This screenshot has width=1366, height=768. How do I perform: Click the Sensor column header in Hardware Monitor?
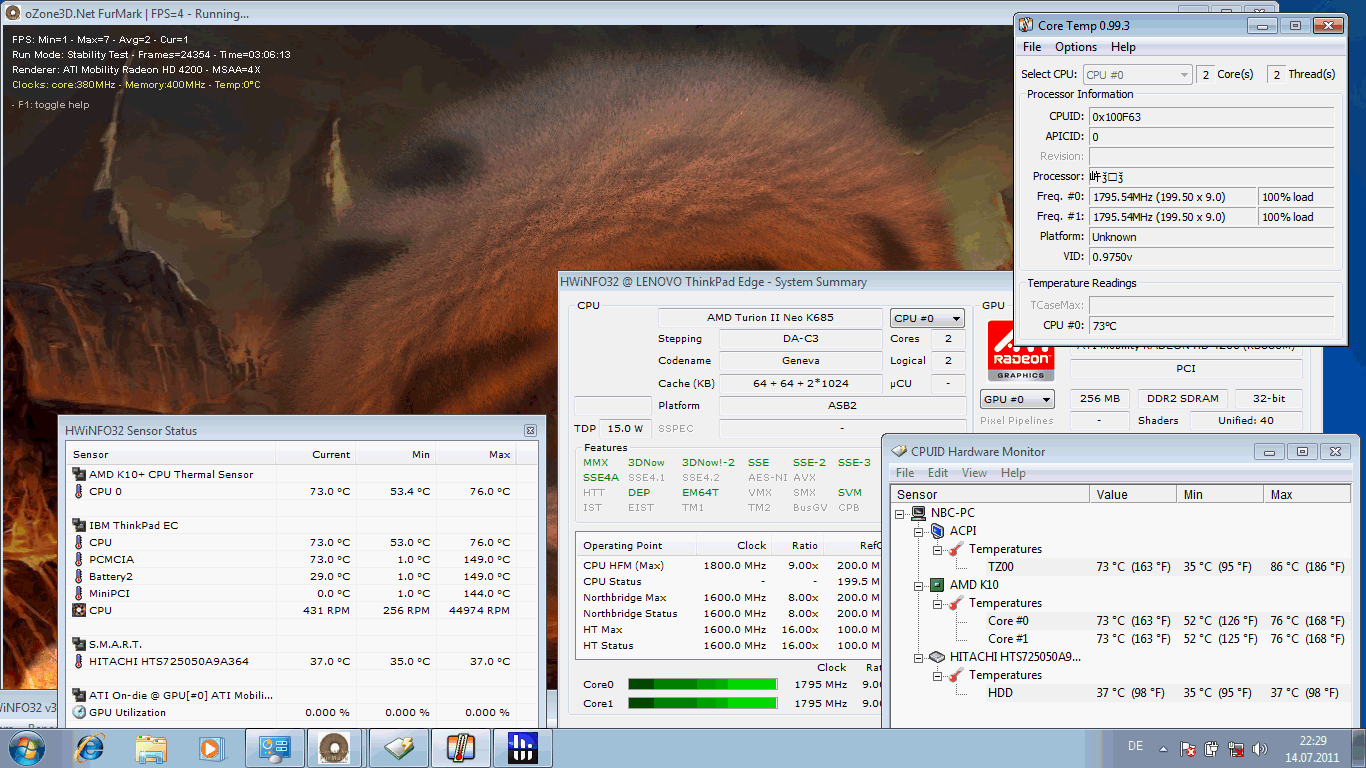[990, 494]
